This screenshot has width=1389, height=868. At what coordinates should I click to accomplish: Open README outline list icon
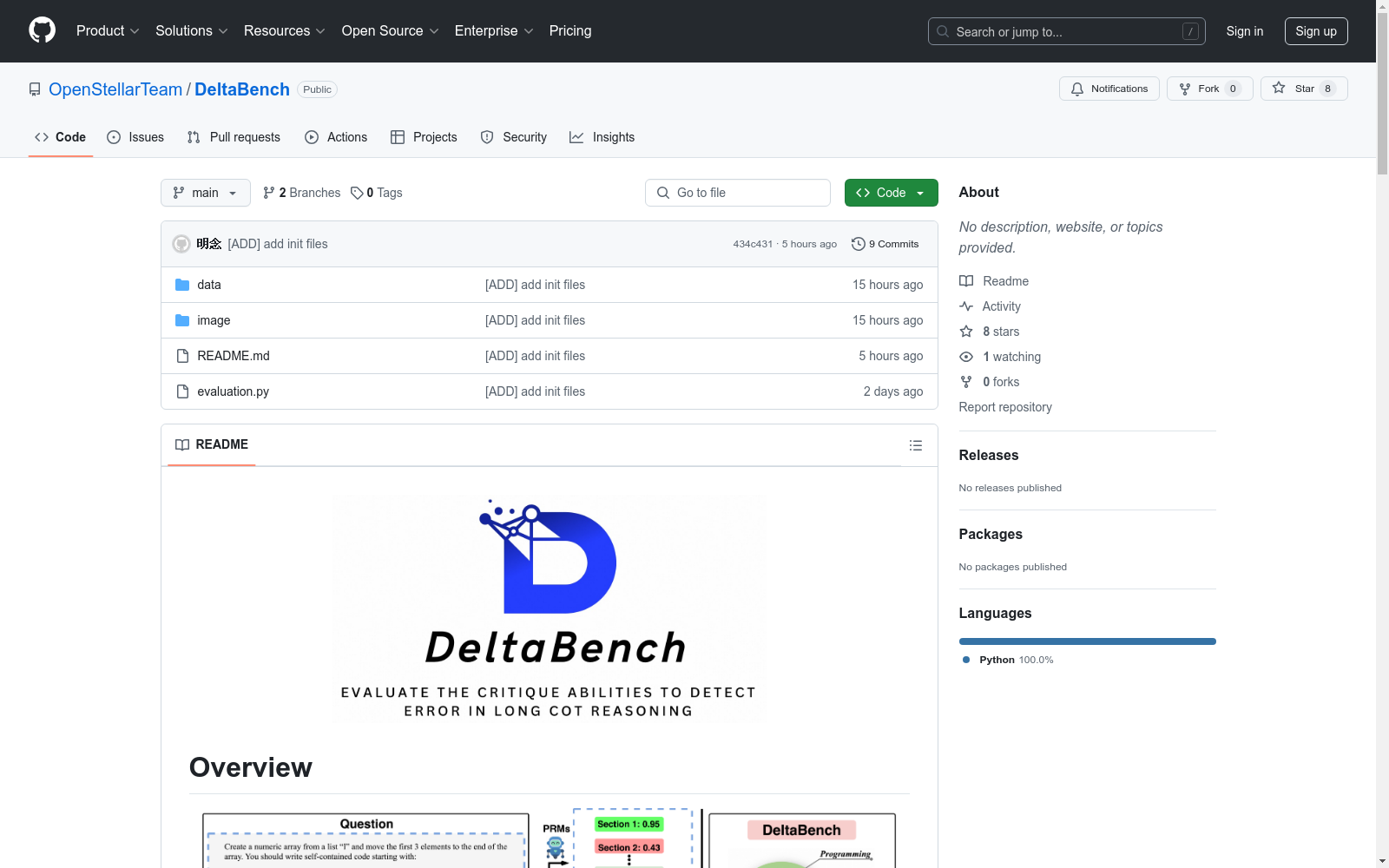[x=915, y=445]
